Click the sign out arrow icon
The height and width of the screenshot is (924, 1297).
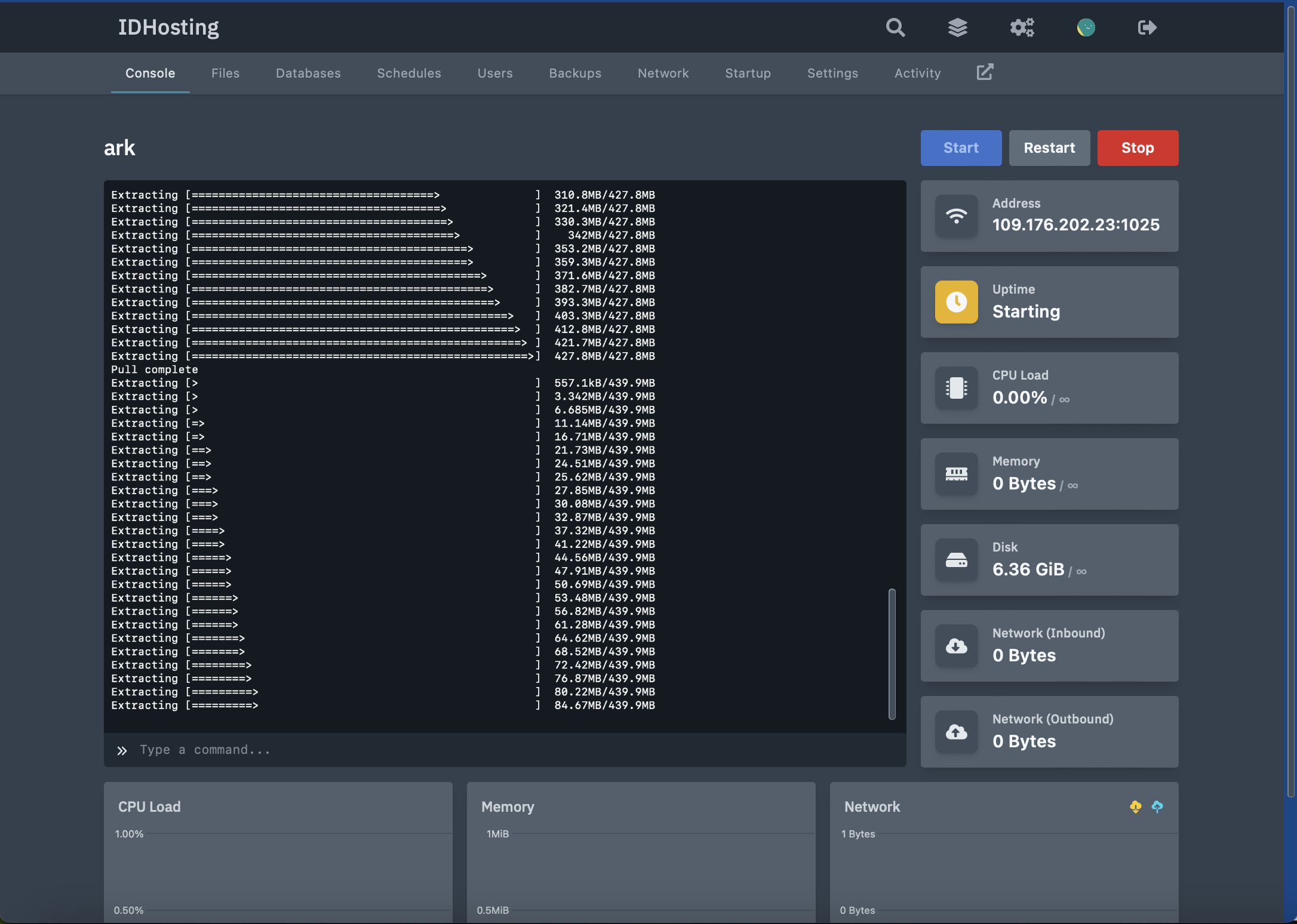(x=1147, y=27)
